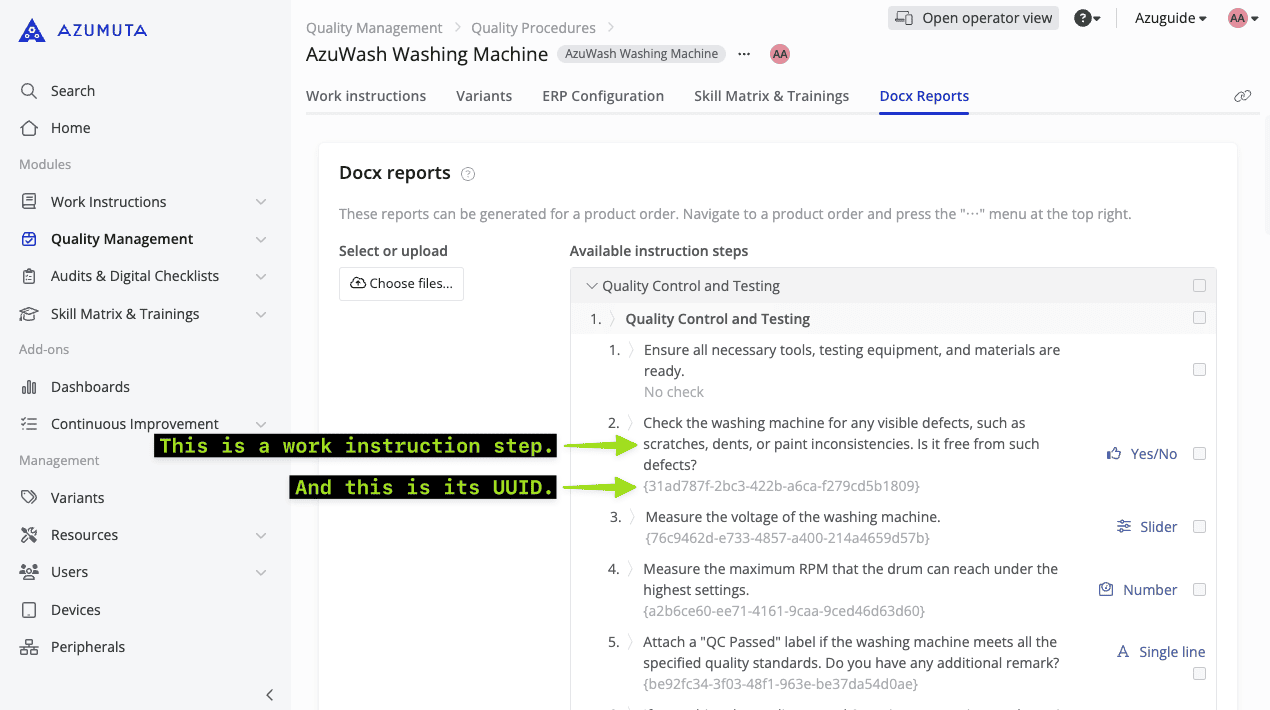Open the Dashboards module
The image size is (1270, 710).
coord(89,386)
